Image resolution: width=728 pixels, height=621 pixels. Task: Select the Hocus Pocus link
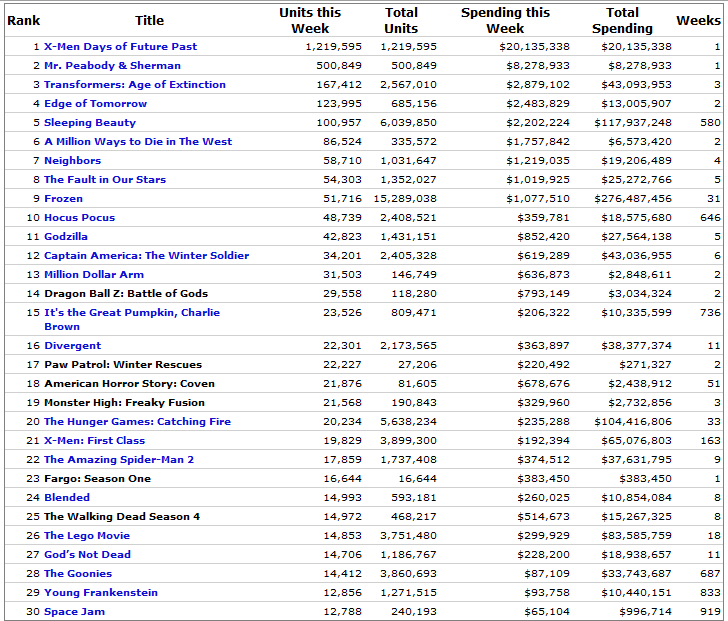click(79, 218)
